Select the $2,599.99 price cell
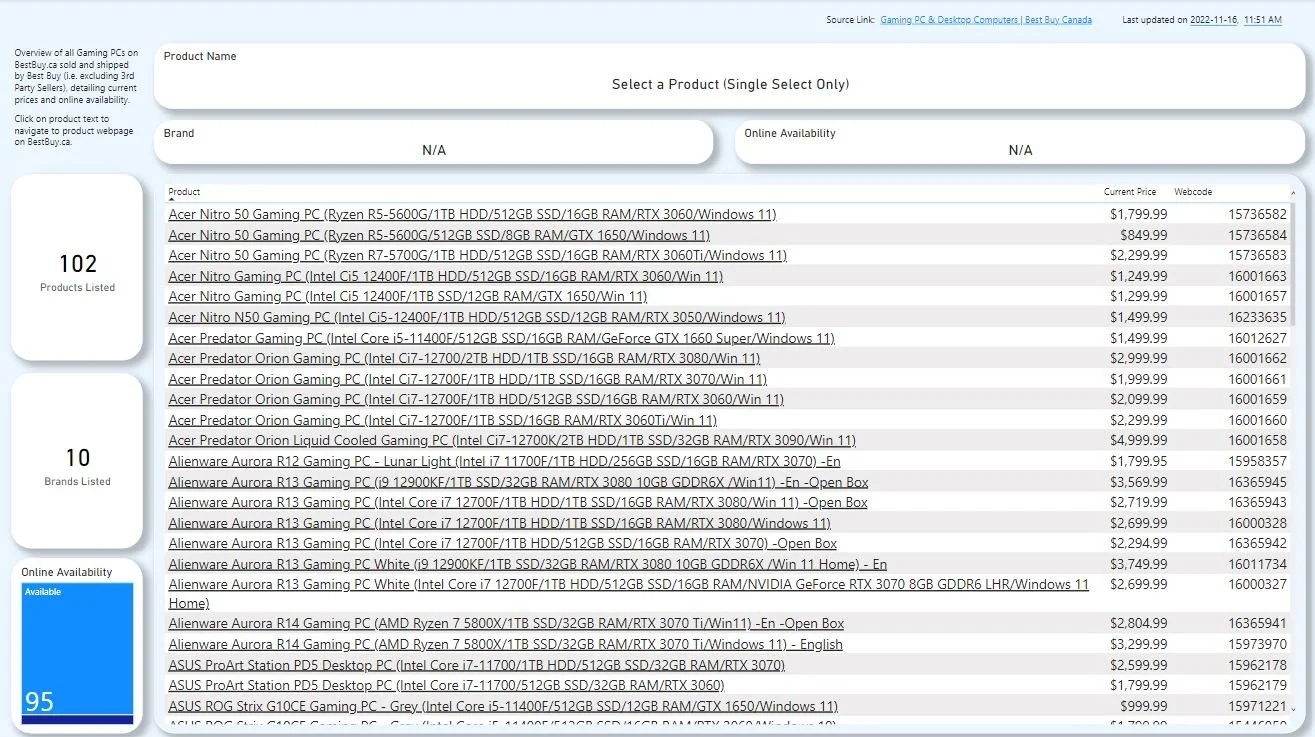Image resolution: width=1315 pixels, height=737 pixels. click(1138, 665)
